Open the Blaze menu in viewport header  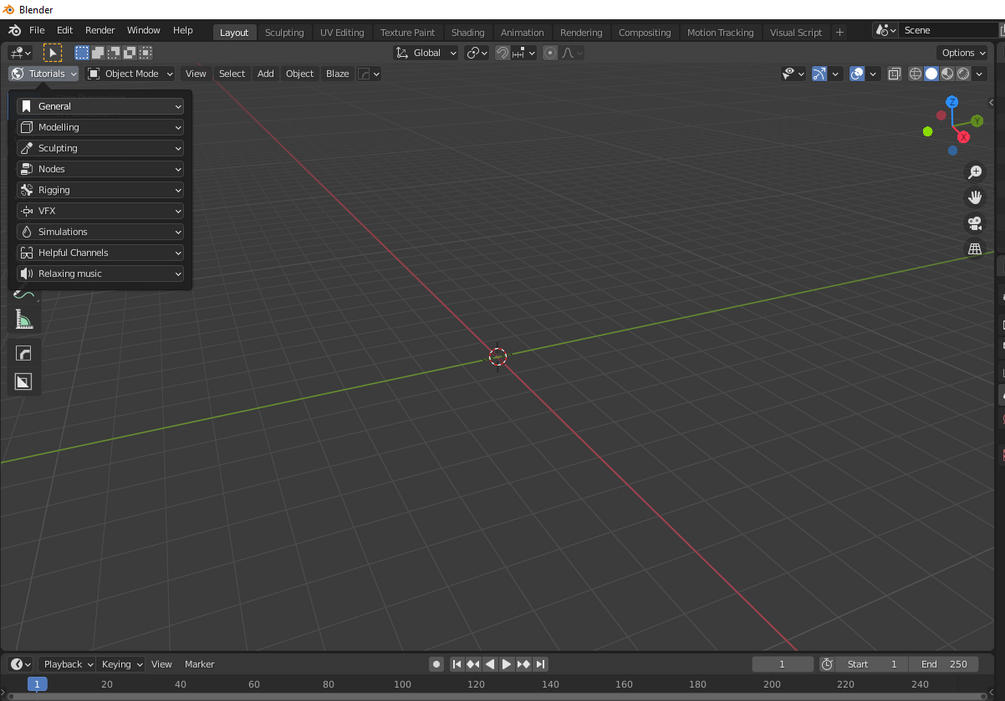point(338,74)
